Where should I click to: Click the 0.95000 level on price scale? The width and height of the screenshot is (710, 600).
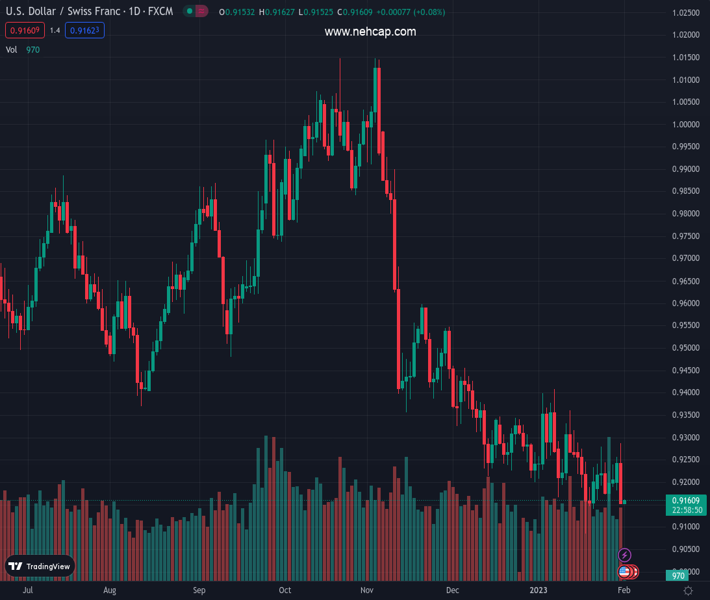685,348
